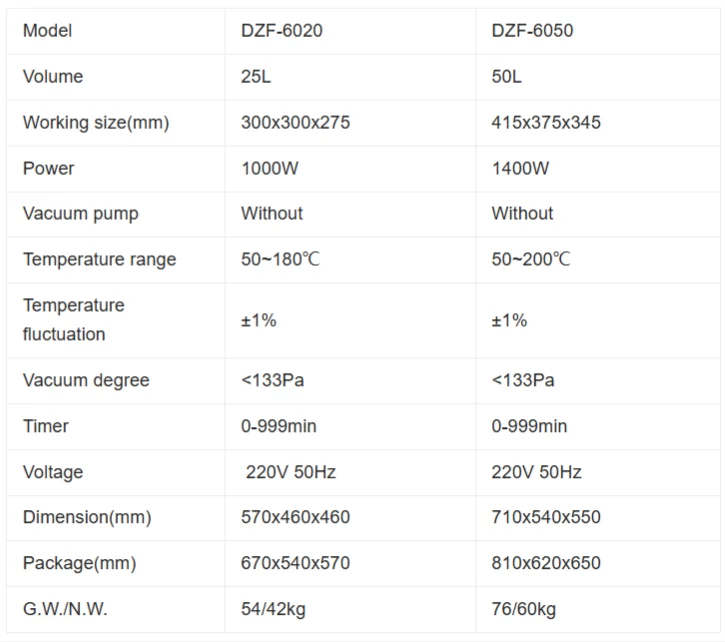This screenshot has width=725, height=642.
Task: Click the working size 300x300x275 value
Action: [295, 123]
